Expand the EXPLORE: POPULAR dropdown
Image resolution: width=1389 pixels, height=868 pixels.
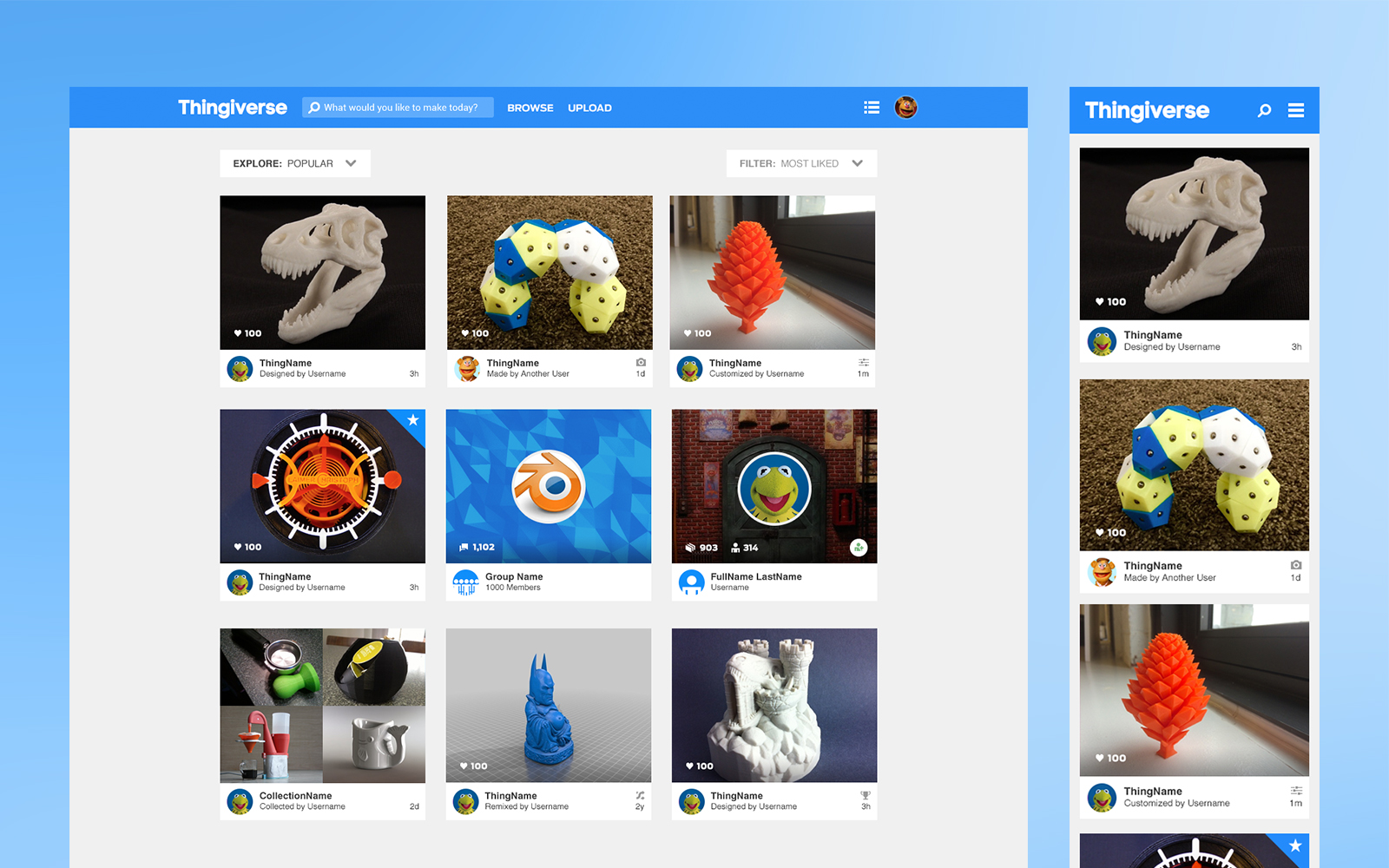point(295,163)
